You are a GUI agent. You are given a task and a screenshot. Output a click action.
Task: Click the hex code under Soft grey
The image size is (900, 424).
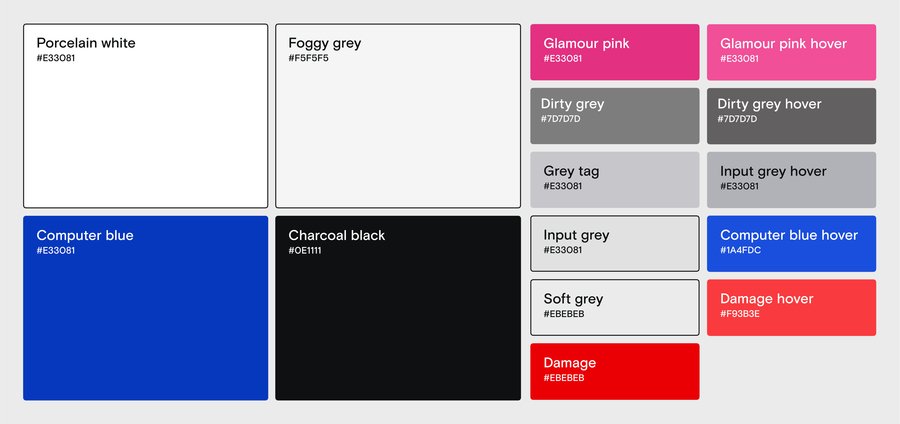(x=564, y=314)
